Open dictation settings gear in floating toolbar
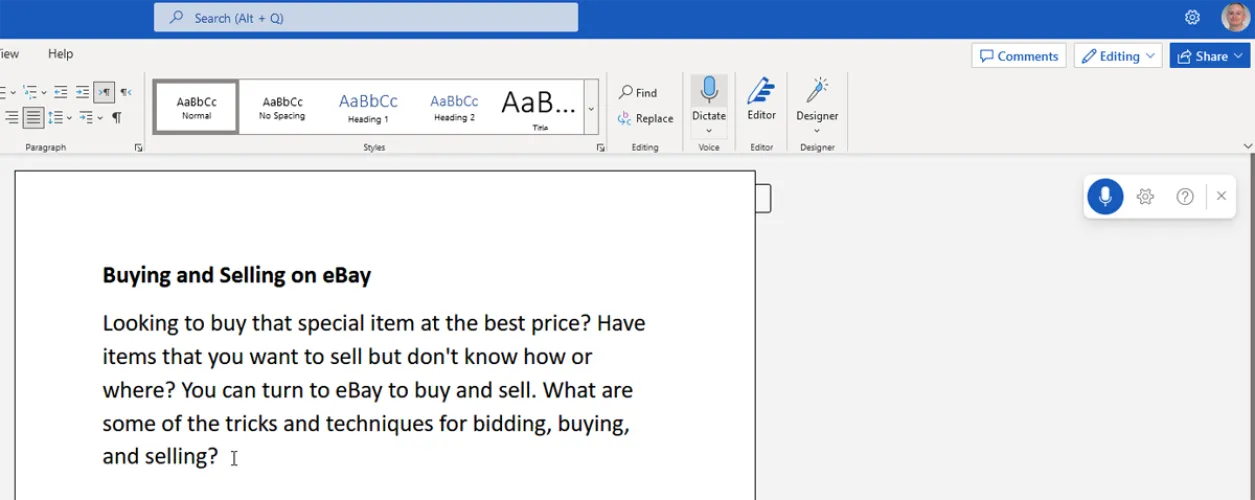 1146,197
